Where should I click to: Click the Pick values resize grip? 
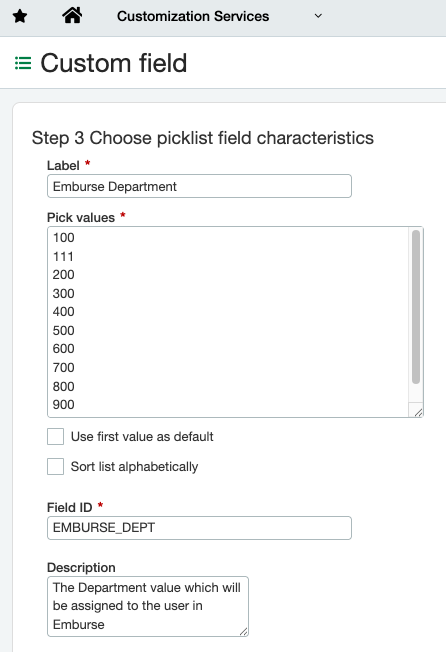pos(418,412)
